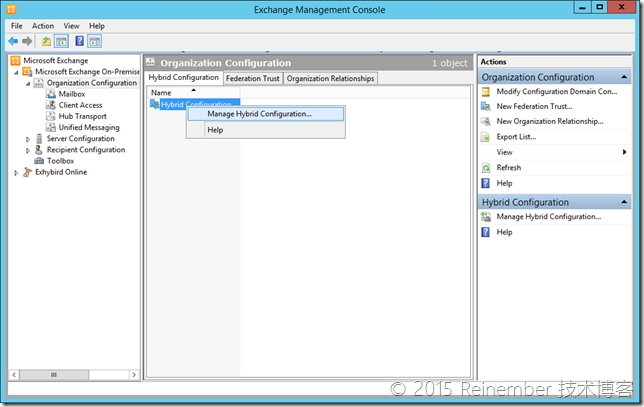Click the New Federation Trust action icon
This screenshot has width=644, height=407.
(486, 106)
